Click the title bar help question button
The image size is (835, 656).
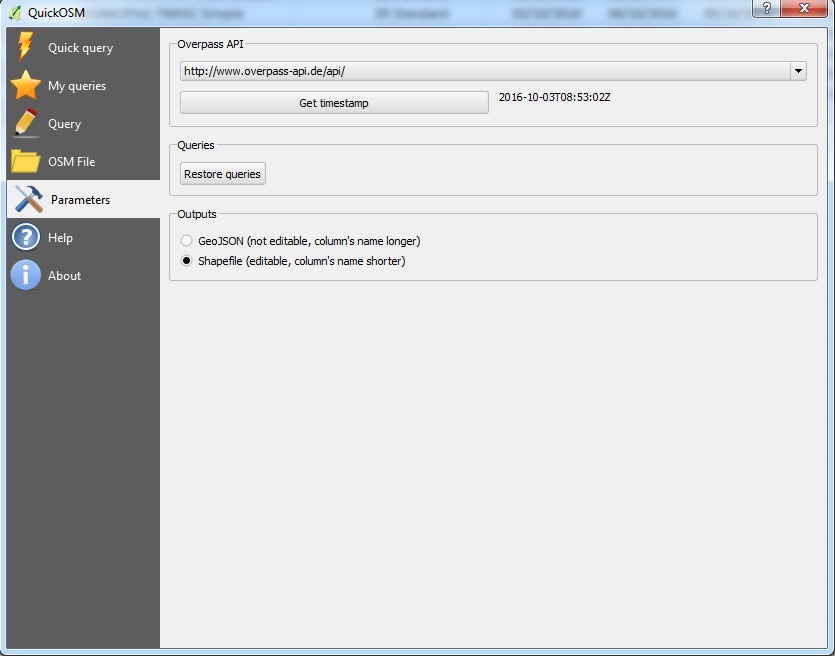pyautogui.click(x=766, y=9)
